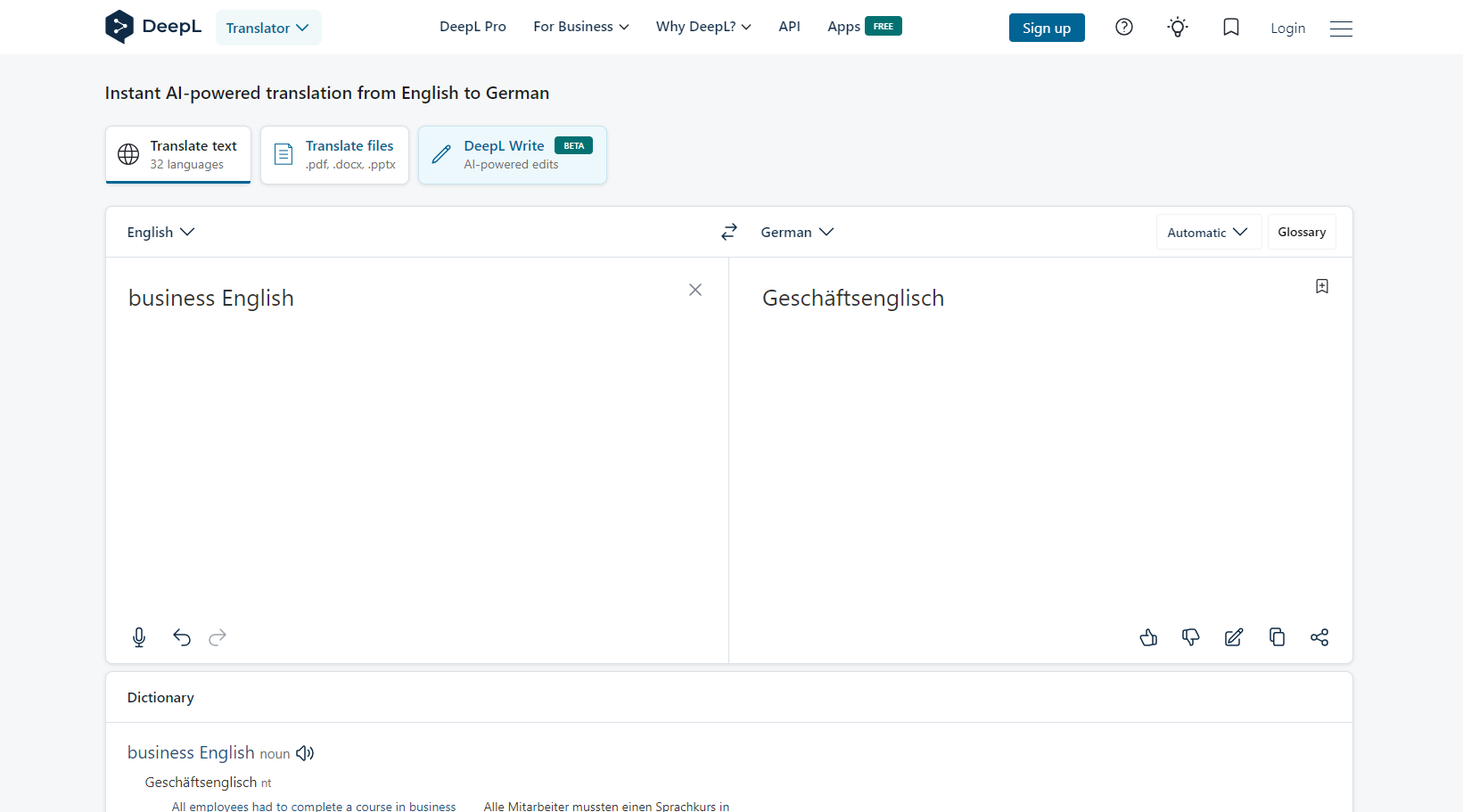1463x812 pixels.
Task: Click the Sign up button
Action: [x=1047, y=28]
